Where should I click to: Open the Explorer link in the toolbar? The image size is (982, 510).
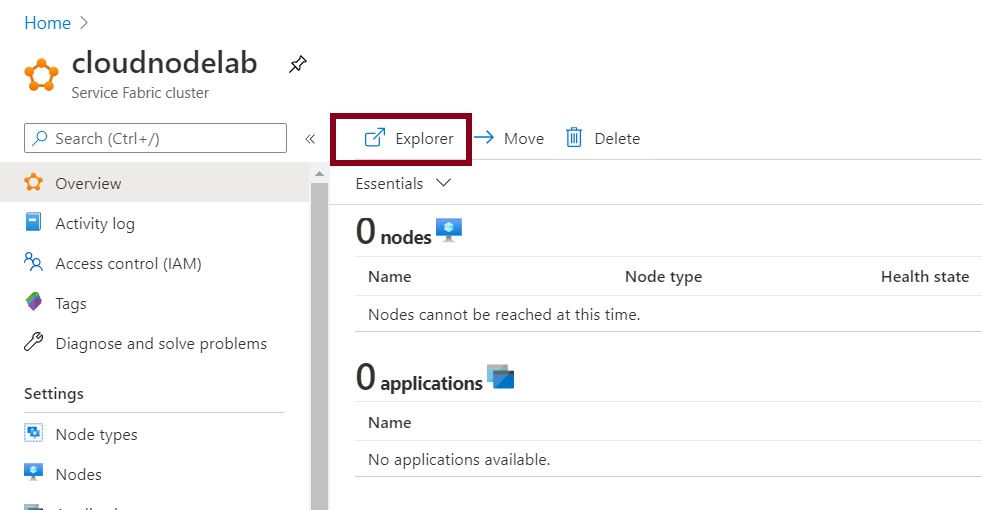coord(409,138)
